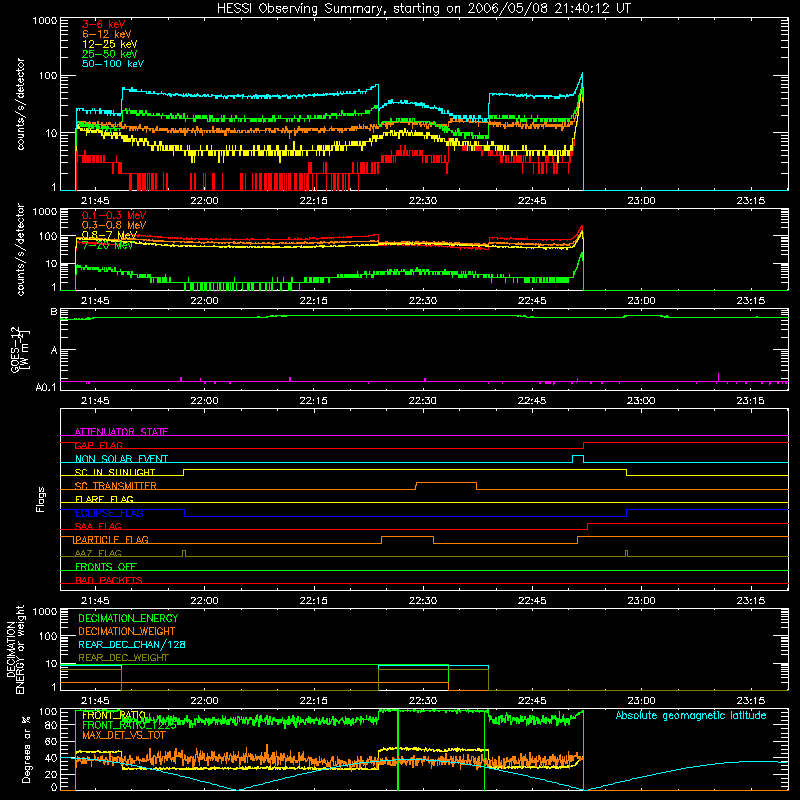This screenshot has height=800, width=800.
Task: Select the SC_TRANSMITTER flag label
Action: 116,486
